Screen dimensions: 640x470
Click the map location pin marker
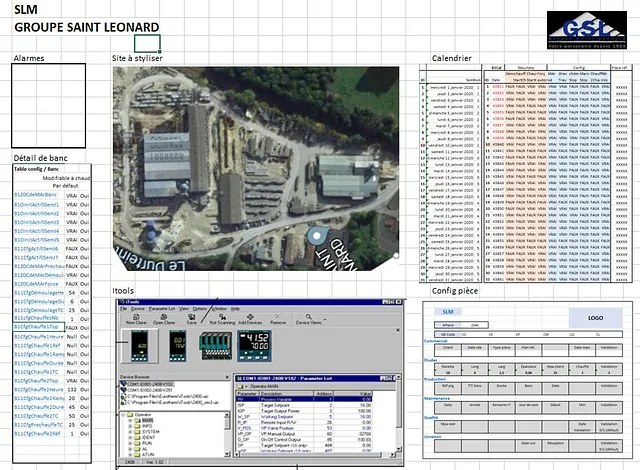(318, 236)
